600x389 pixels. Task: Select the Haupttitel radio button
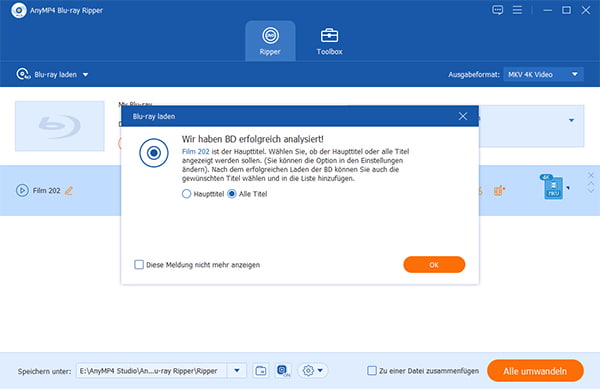186,194
